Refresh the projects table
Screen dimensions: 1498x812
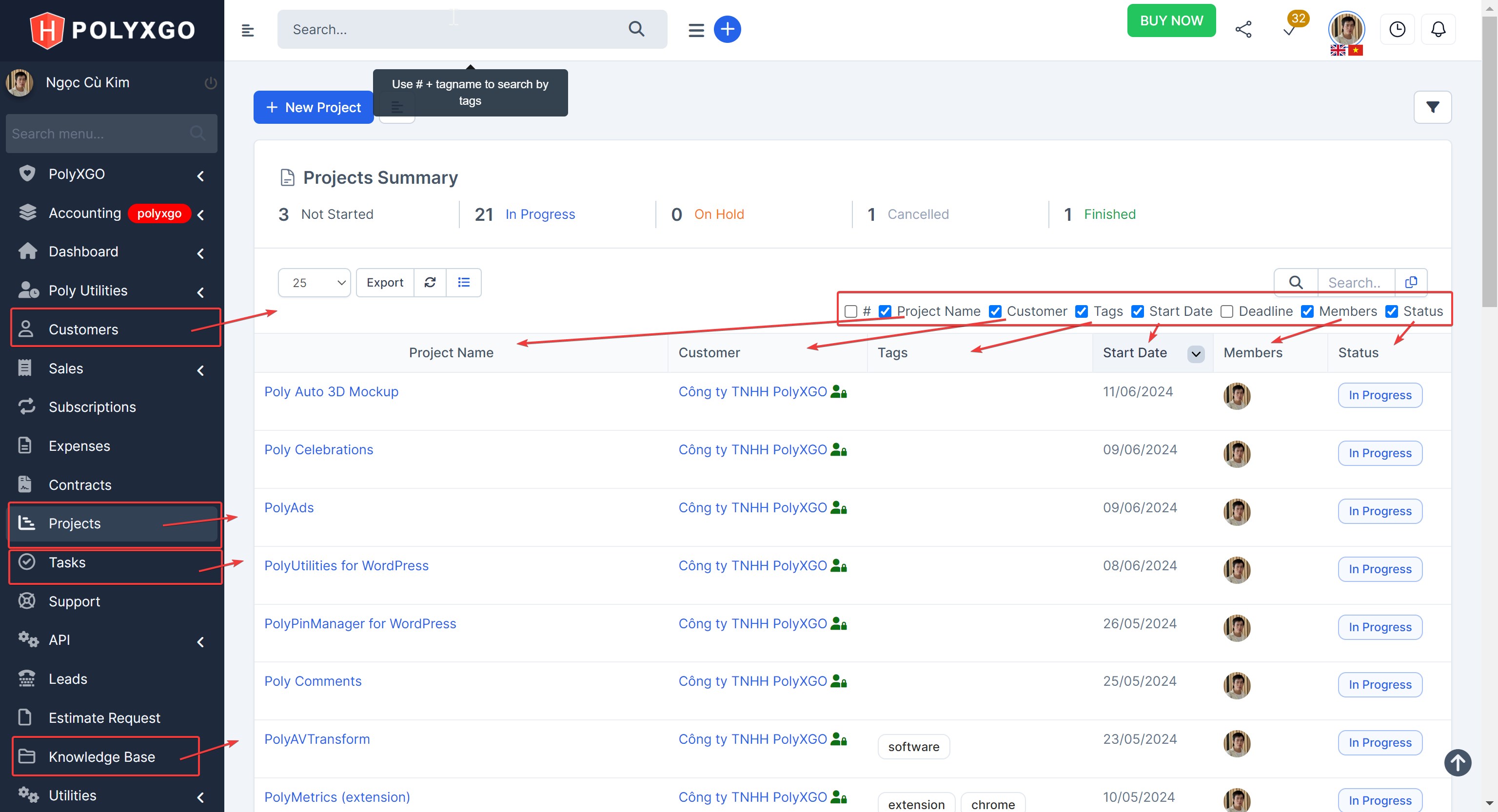(x=430, y=283)
